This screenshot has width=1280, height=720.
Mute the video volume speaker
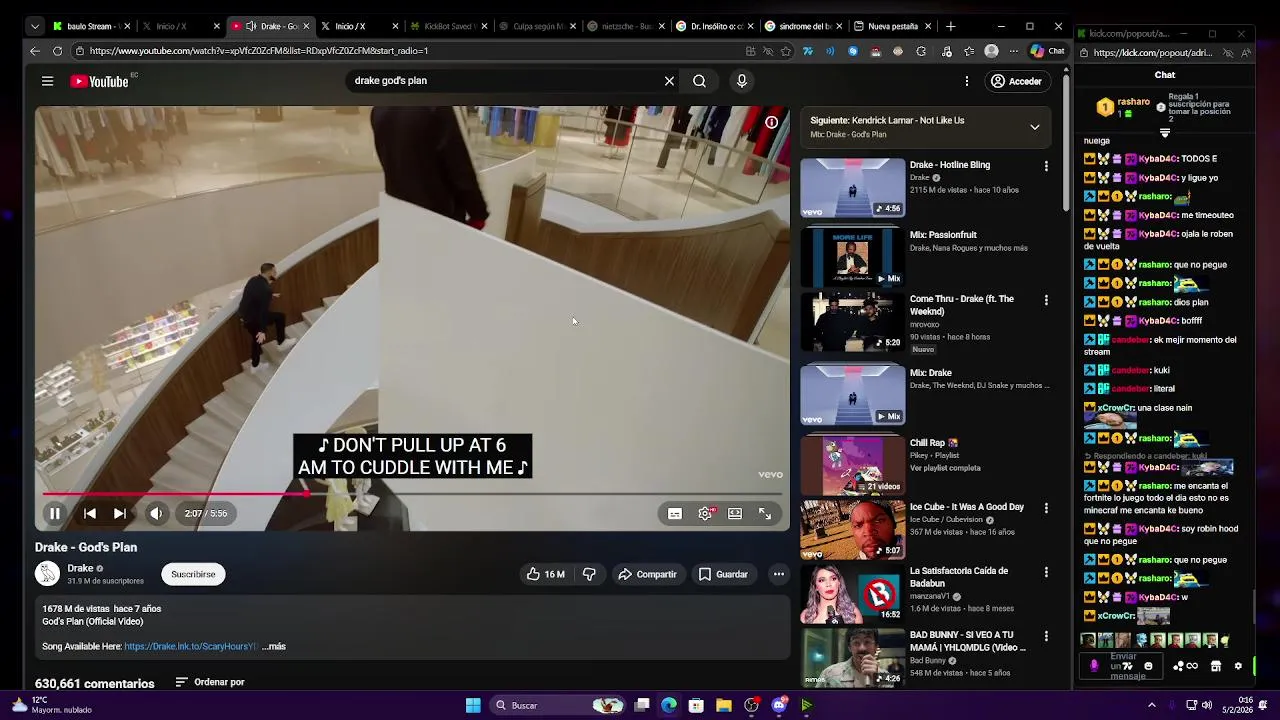coord(156,513)
